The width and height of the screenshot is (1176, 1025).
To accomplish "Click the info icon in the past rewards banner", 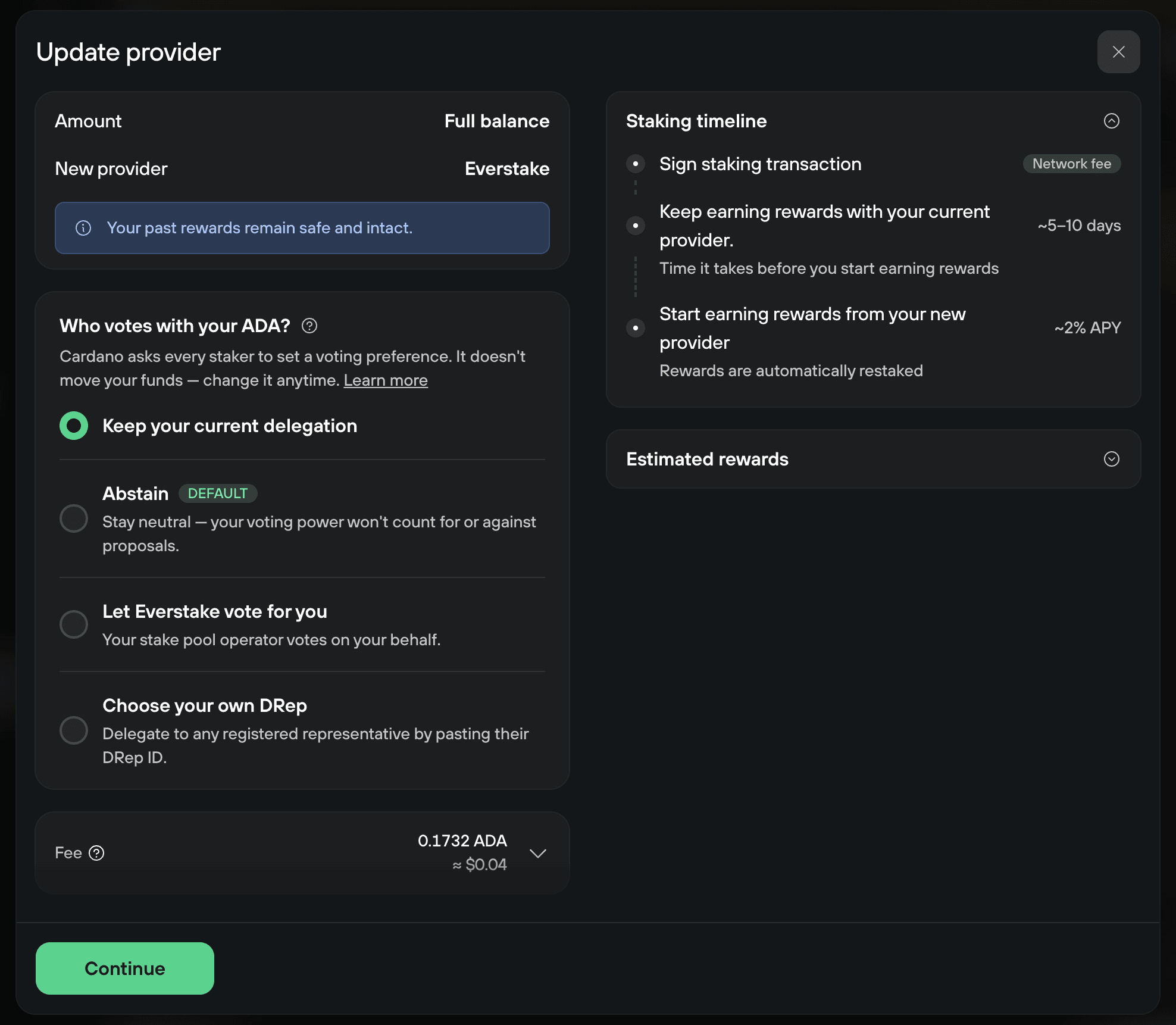I will (83, 228).
